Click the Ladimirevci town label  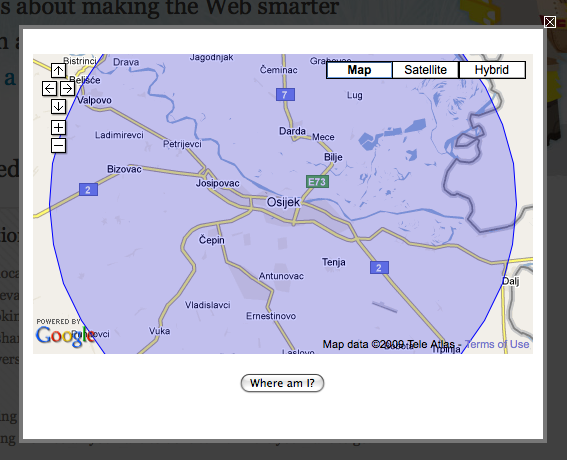(119, 135)
